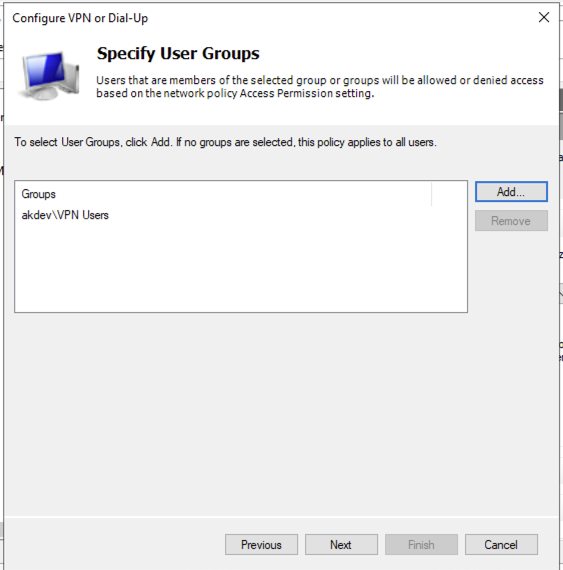The height and width of the screenshot is (570, 563).
Task: Click the Specify User Groups heading
Action: [178, 53]
